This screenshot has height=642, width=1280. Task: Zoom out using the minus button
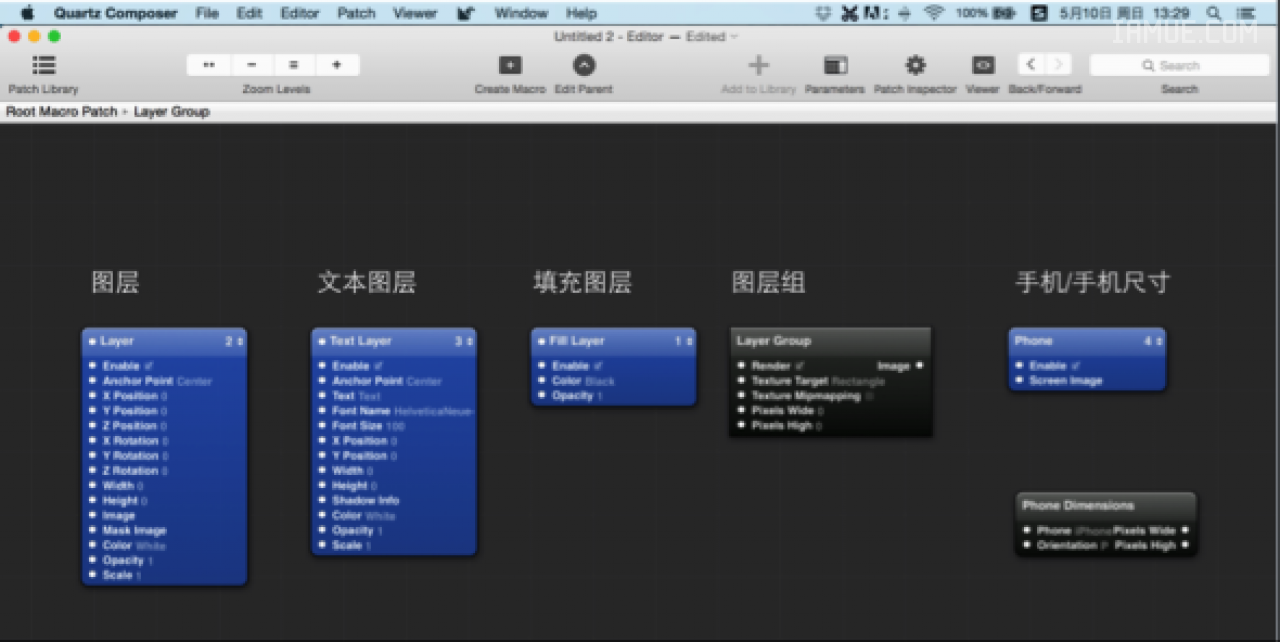[252, 65]
